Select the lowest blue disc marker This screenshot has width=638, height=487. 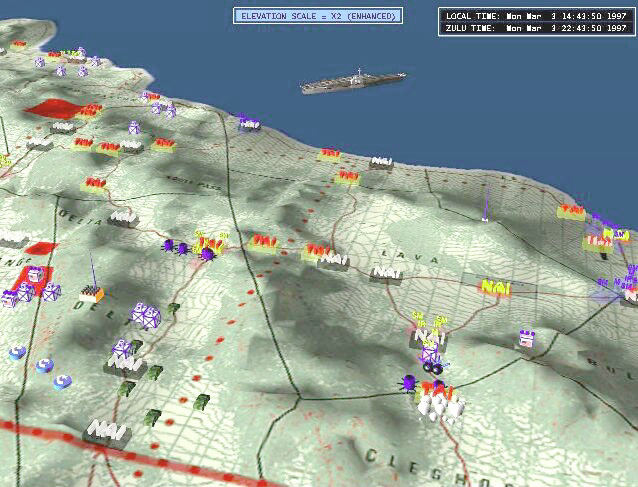(x=62, y=382)
